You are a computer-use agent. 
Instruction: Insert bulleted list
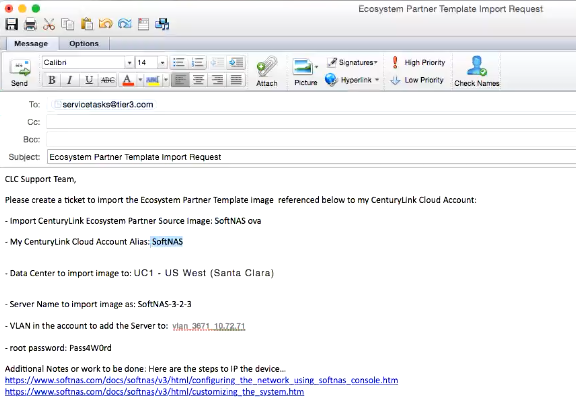pos(179,62)
